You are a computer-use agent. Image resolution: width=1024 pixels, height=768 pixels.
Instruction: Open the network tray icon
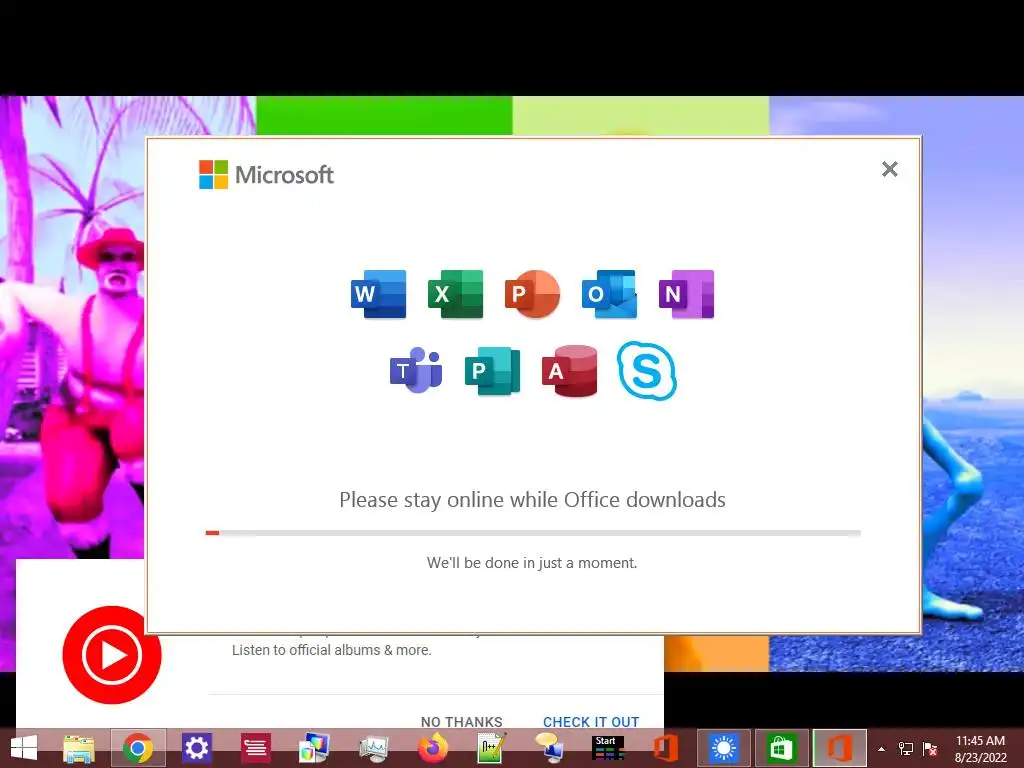(906, 749)
